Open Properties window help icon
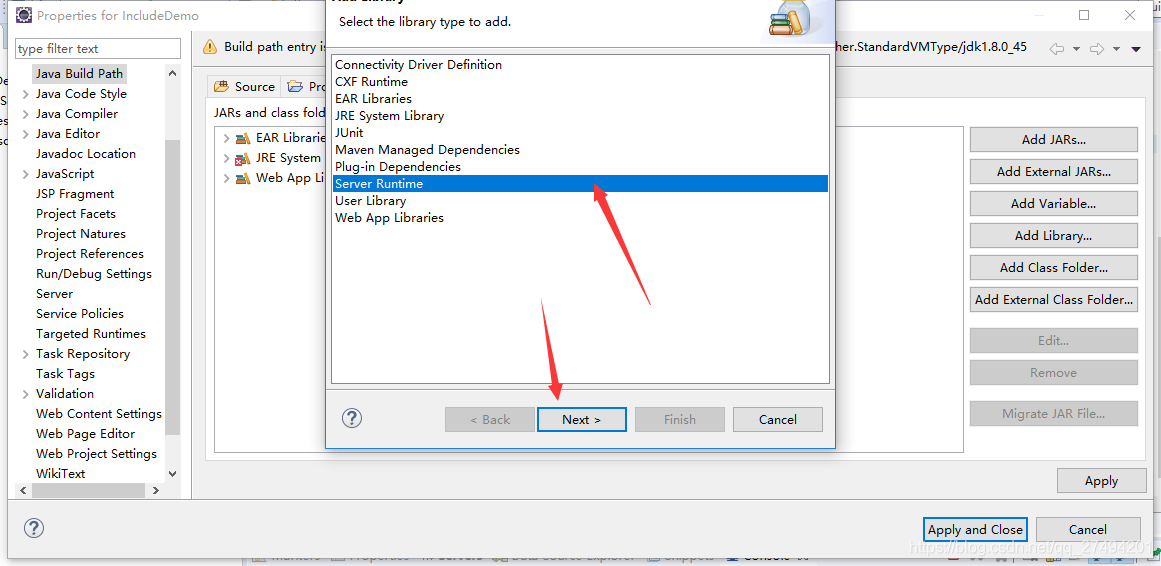Image resolution: width=1161 pixels, height=566 pixels. pos(34,527)
